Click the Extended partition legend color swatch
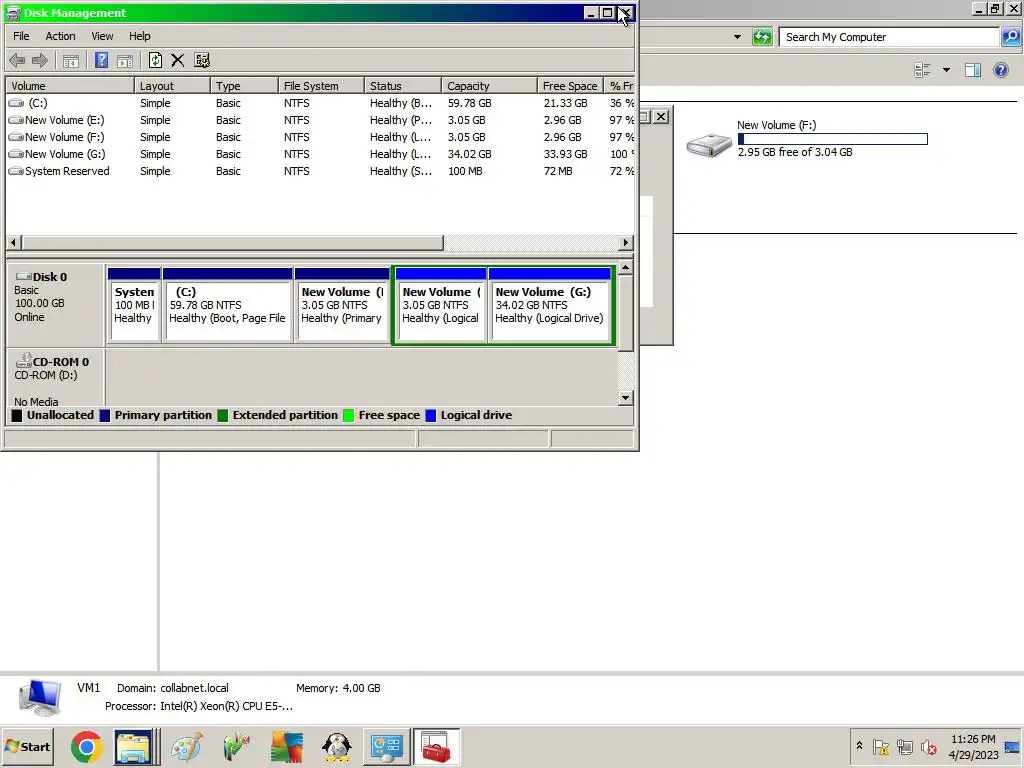This screenshot has width=1024, height=768. point(223,415)
